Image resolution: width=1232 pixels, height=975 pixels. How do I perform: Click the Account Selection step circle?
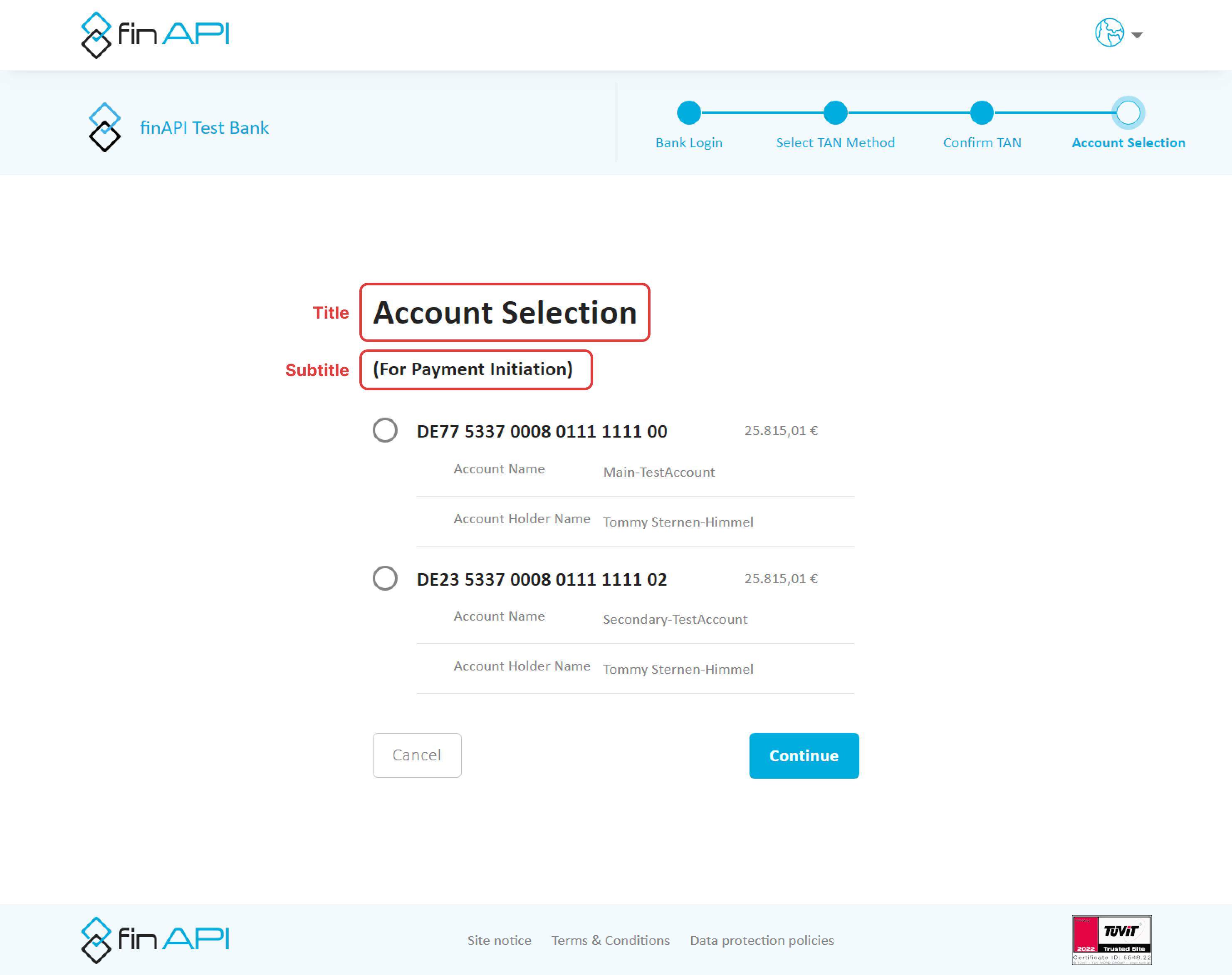1128,112
